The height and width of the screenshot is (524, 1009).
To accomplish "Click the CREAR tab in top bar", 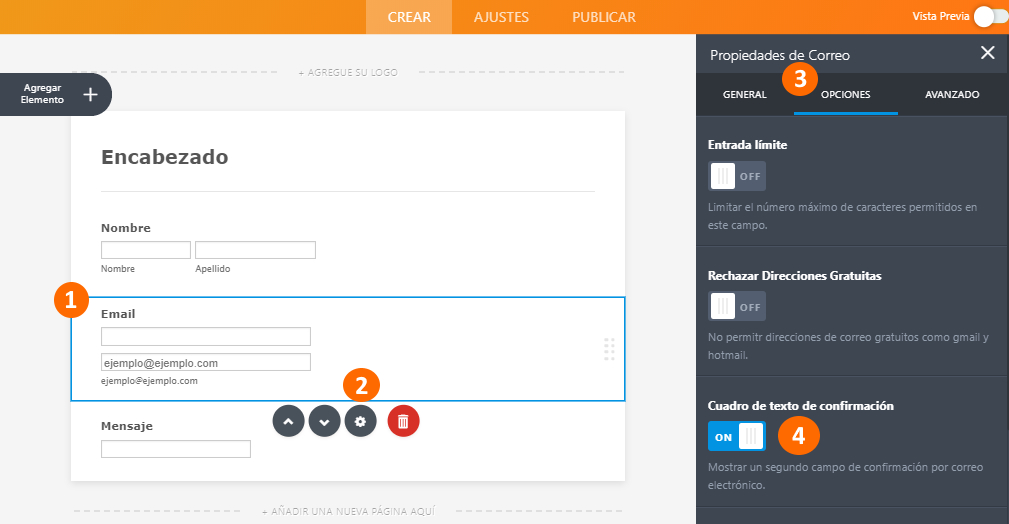I will click(x=408, y=17).
